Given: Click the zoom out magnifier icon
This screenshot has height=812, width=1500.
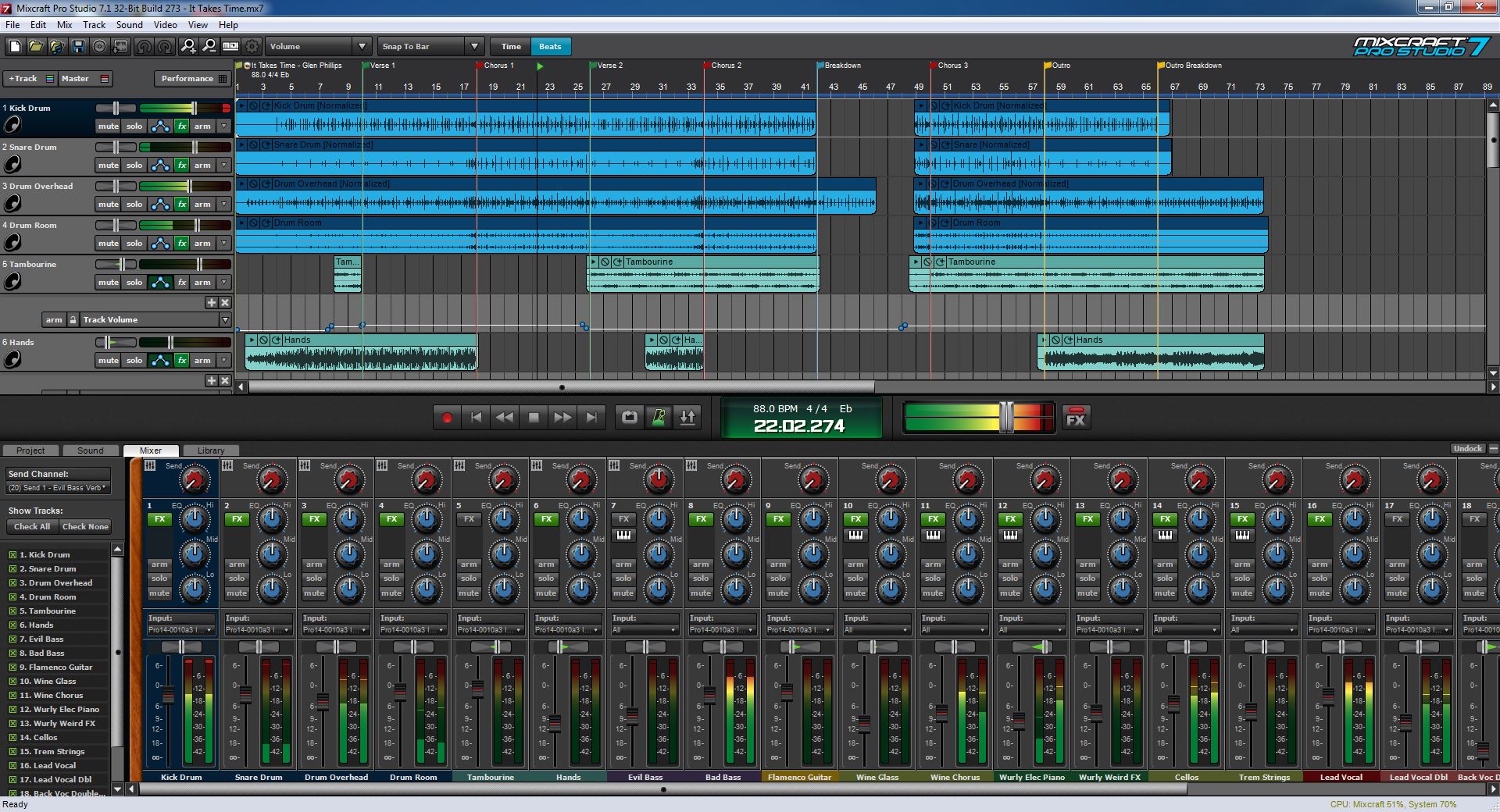Looking at the screenshot, I should [209, 47].
